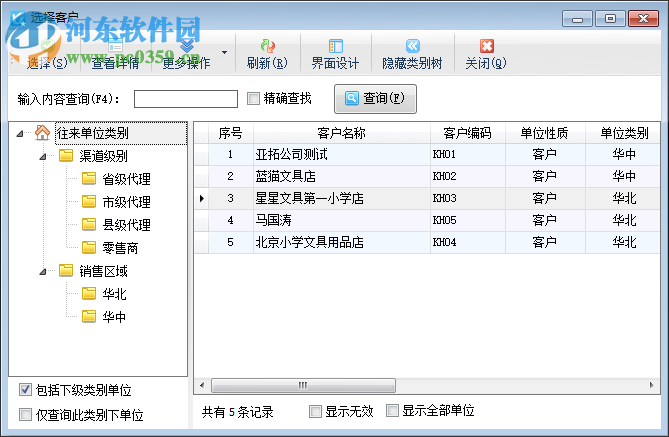Click the scrollbar left arrow
Viewport: 669px width, 437px height.
point(202,385)
